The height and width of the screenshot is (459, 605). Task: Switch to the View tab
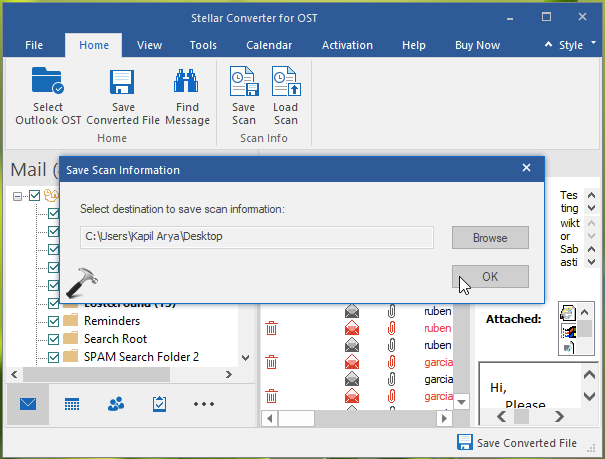149,45
